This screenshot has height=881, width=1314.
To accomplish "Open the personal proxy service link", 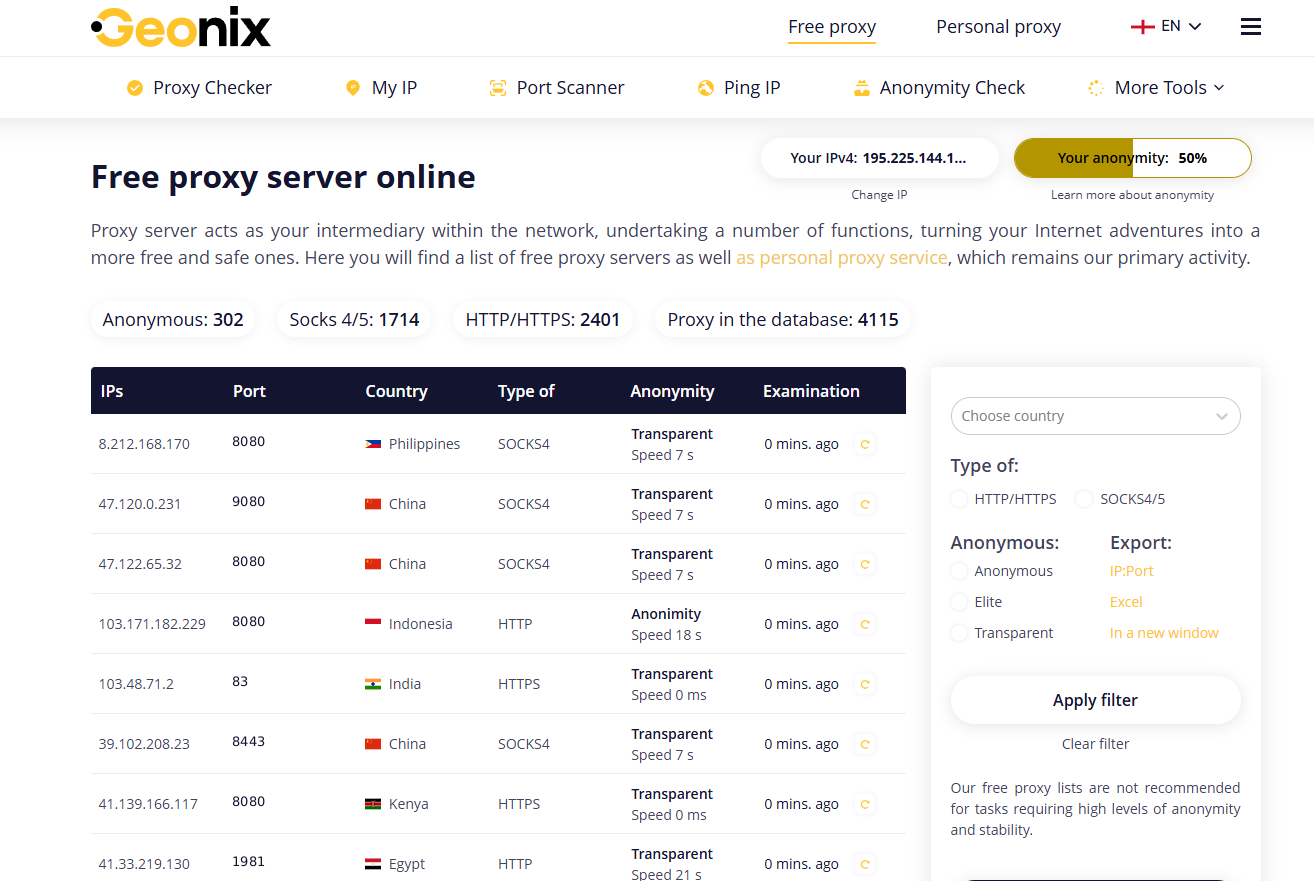I will 841,258.
